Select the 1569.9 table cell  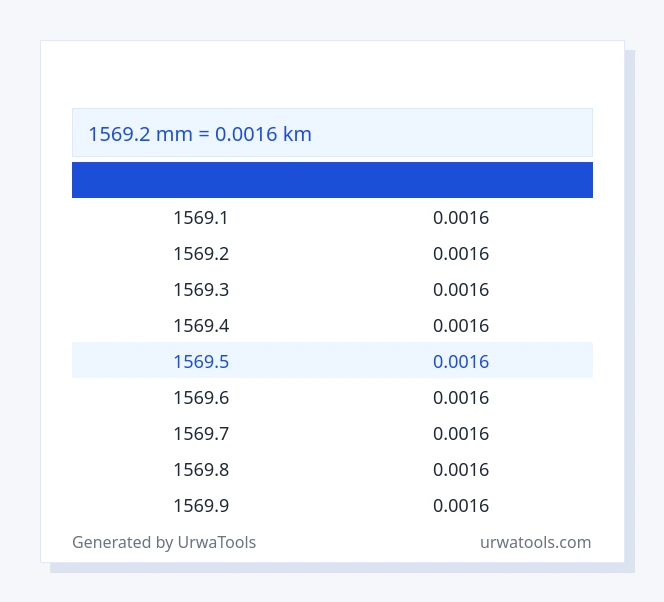[x=201, y=505]
